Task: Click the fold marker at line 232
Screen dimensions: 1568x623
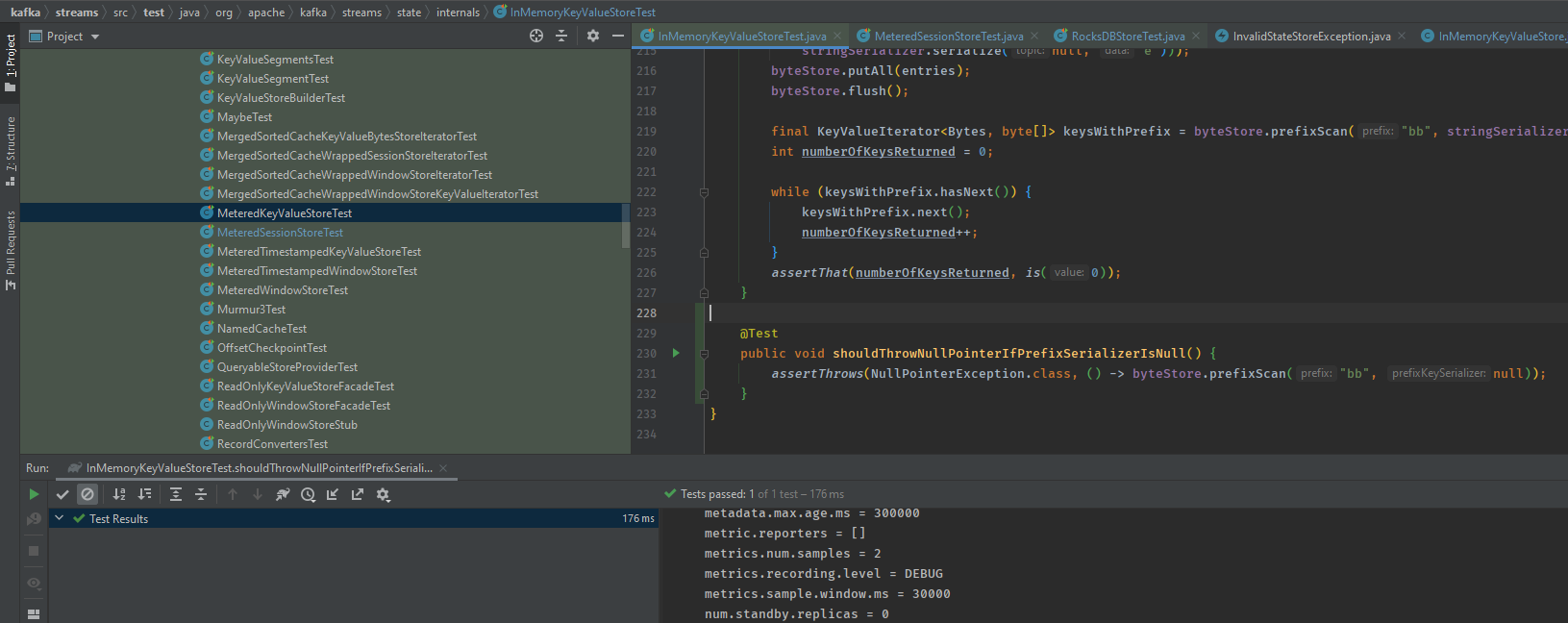Action: pos(704,394)
